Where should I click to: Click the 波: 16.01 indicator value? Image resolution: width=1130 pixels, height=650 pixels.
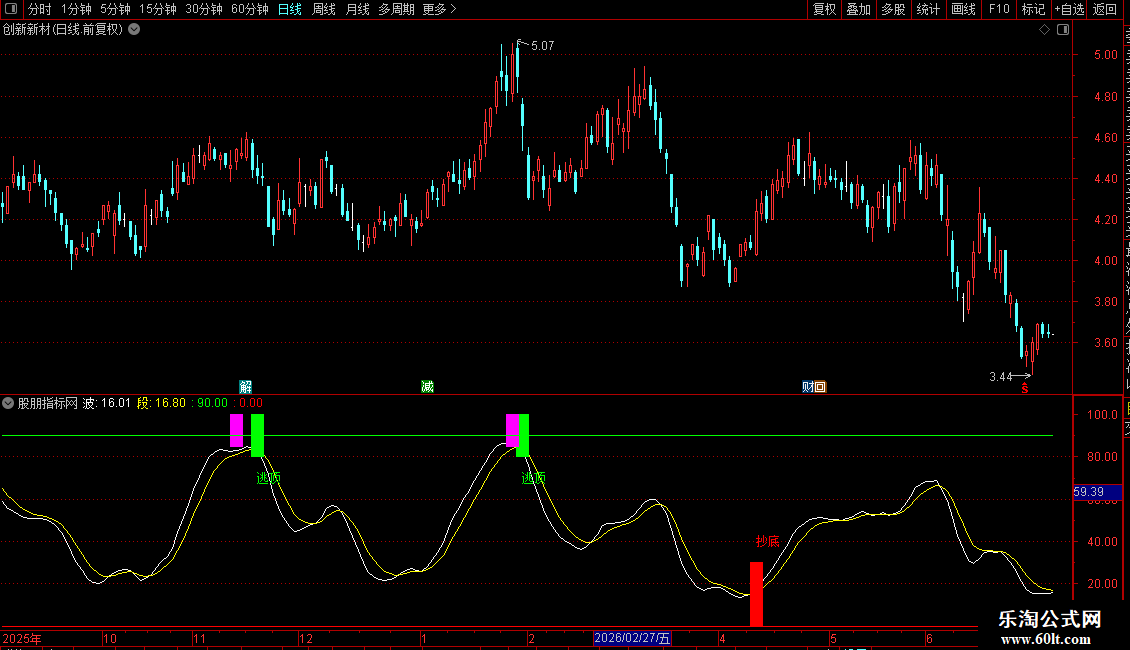coord(107,403)
